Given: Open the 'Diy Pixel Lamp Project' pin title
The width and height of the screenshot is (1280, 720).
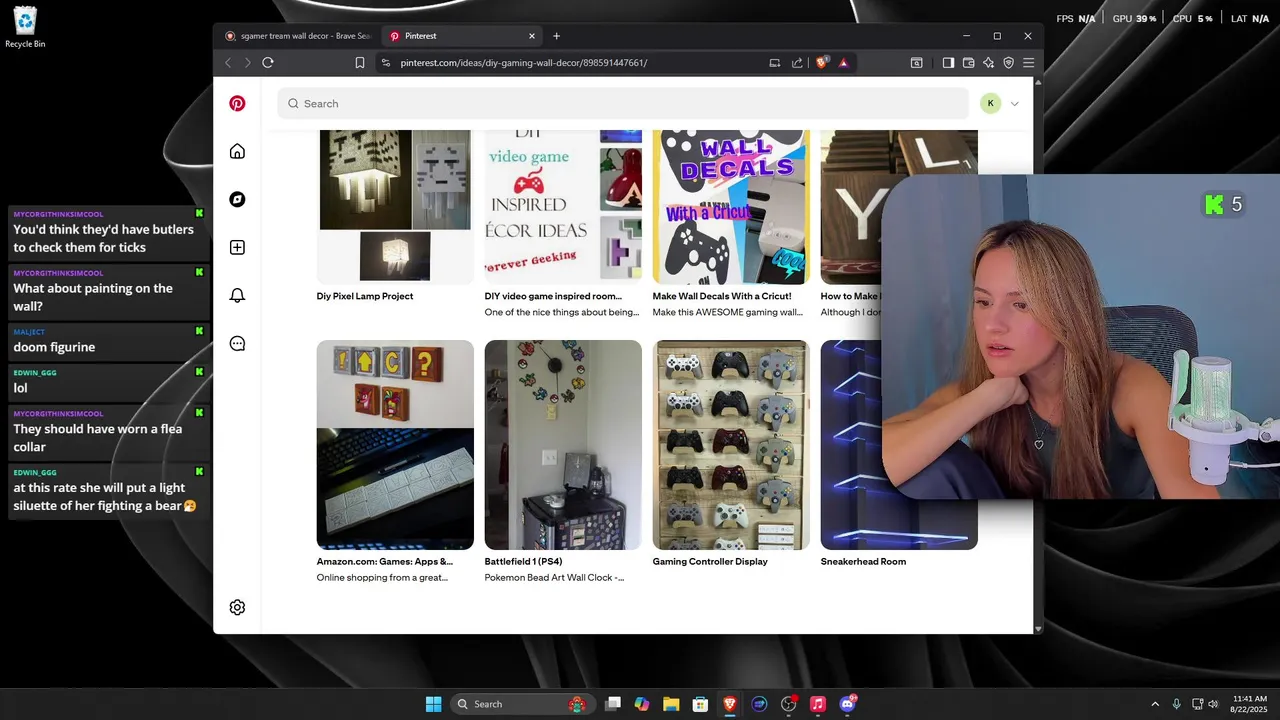Looking at the screenshot, I should click(365, 296).
